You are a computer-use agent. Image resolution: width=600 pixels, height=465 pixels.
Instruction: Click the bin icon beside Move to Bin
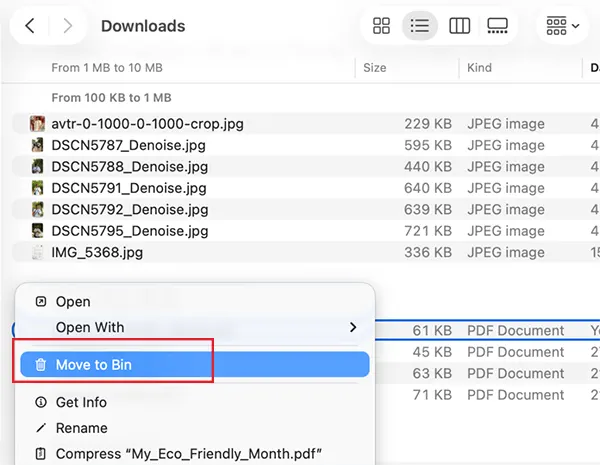coord(41,365)
